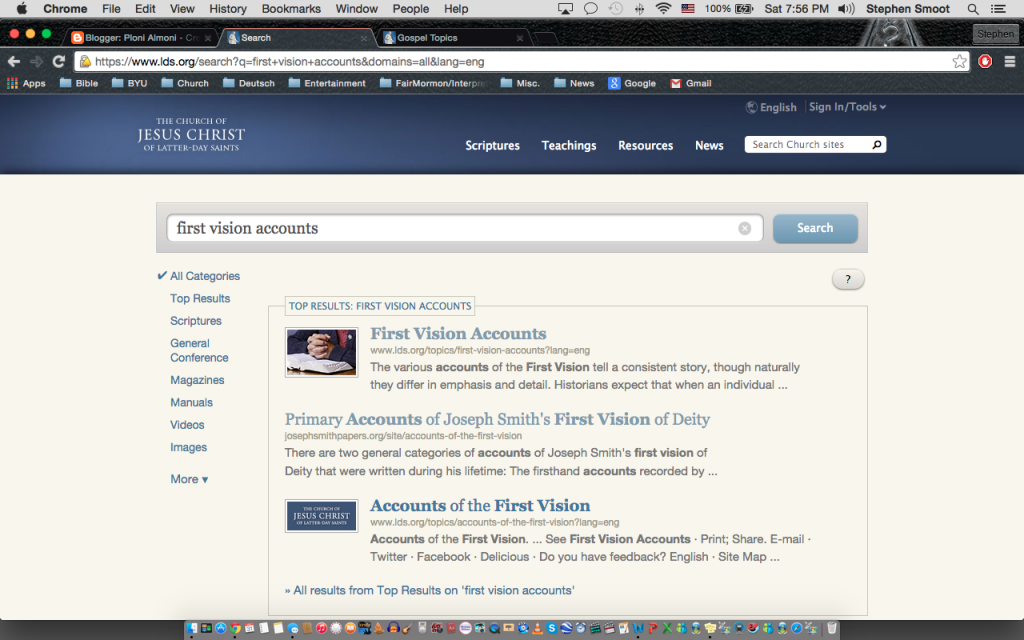Open the People menu in the menu bar
Viewport: 1024px width, 640px height.
[x=411, y=9]
